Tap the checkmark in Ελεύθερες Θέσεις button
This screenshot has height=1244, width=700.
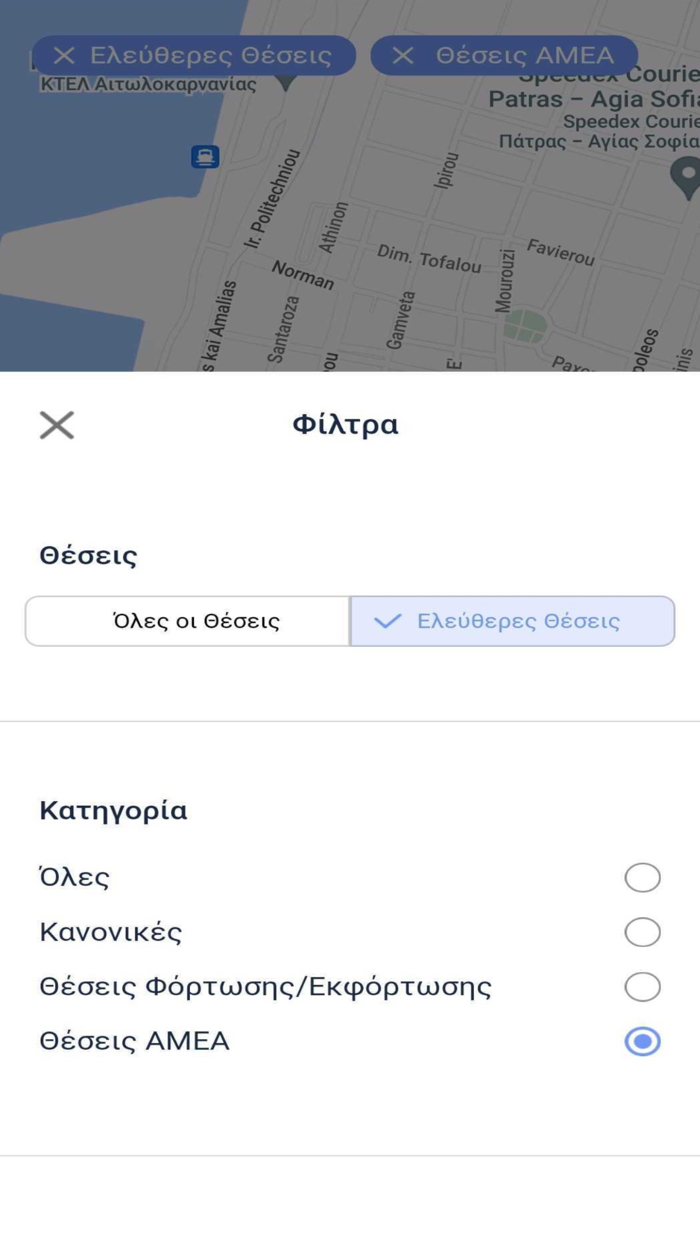click(x=389, y=621)
